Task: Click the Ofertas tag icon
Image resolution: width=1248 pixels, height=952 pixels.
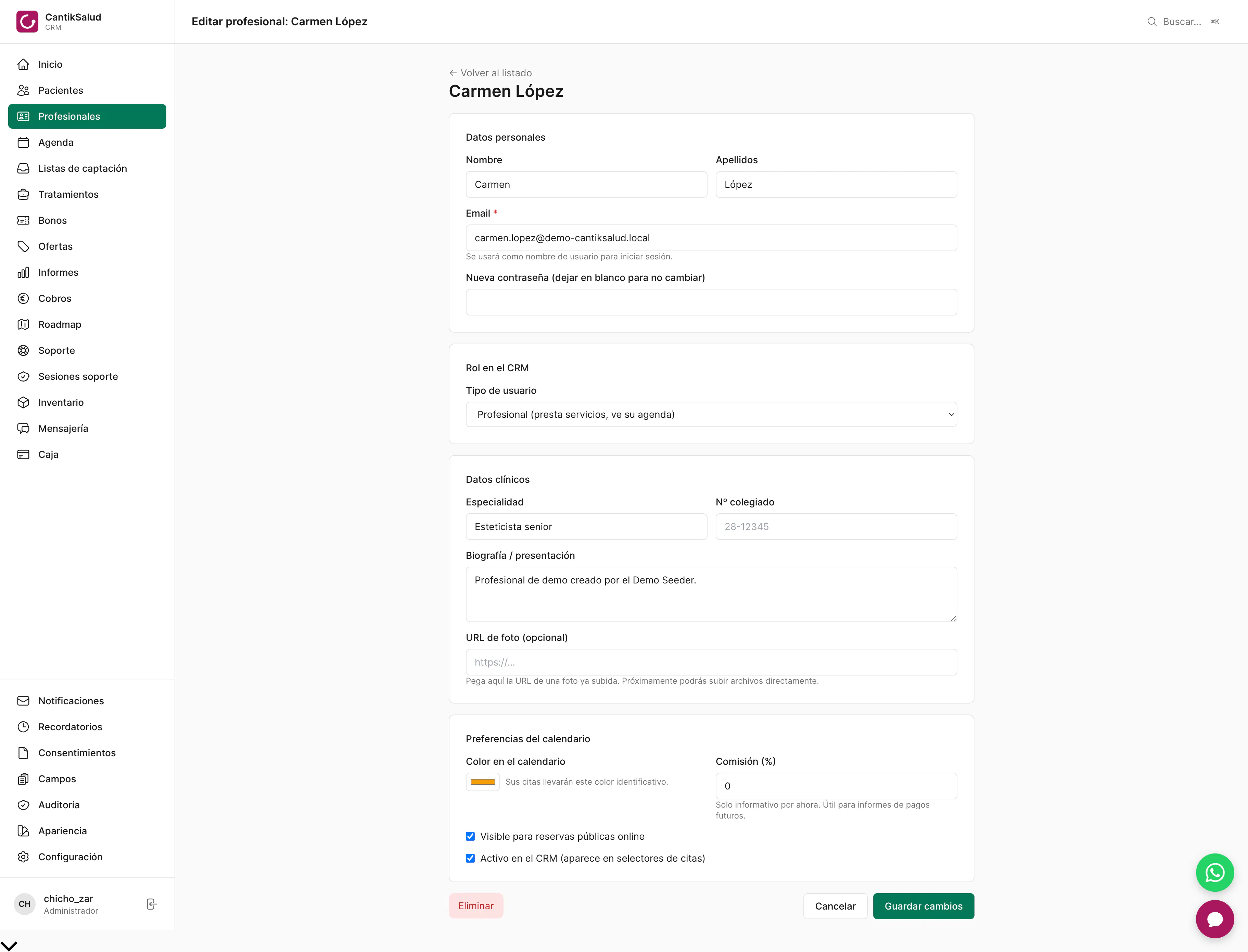Action: [x=23, y=246]
